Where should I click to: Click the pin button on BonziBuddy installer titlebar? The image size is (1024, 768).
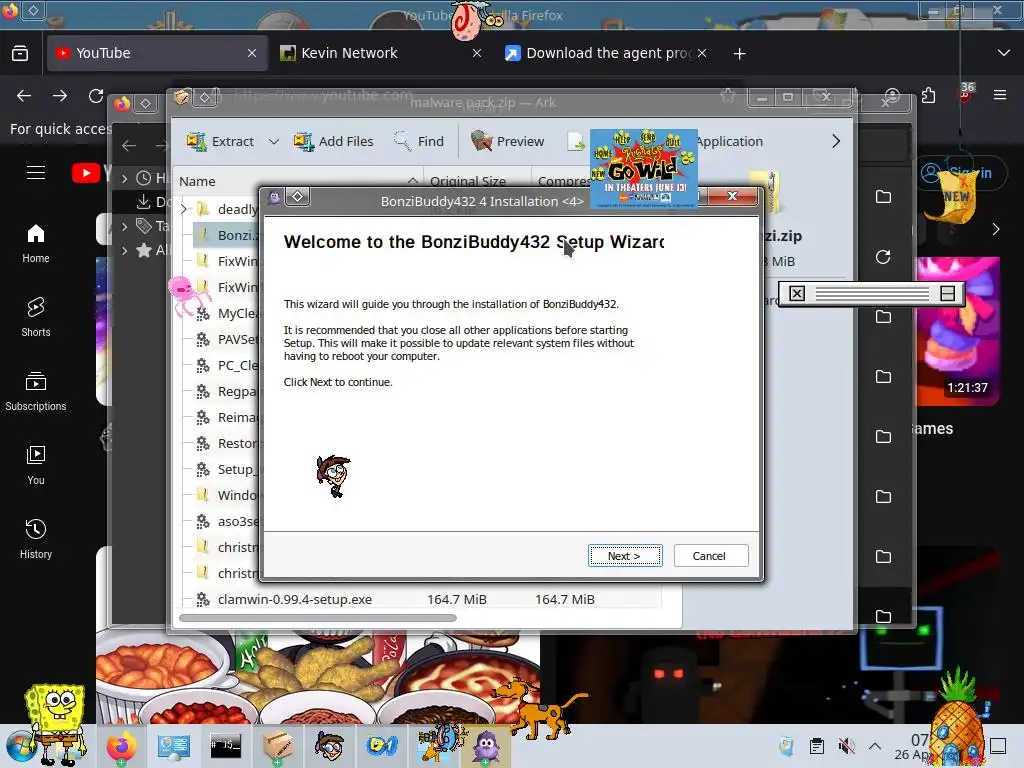[298, 197]
